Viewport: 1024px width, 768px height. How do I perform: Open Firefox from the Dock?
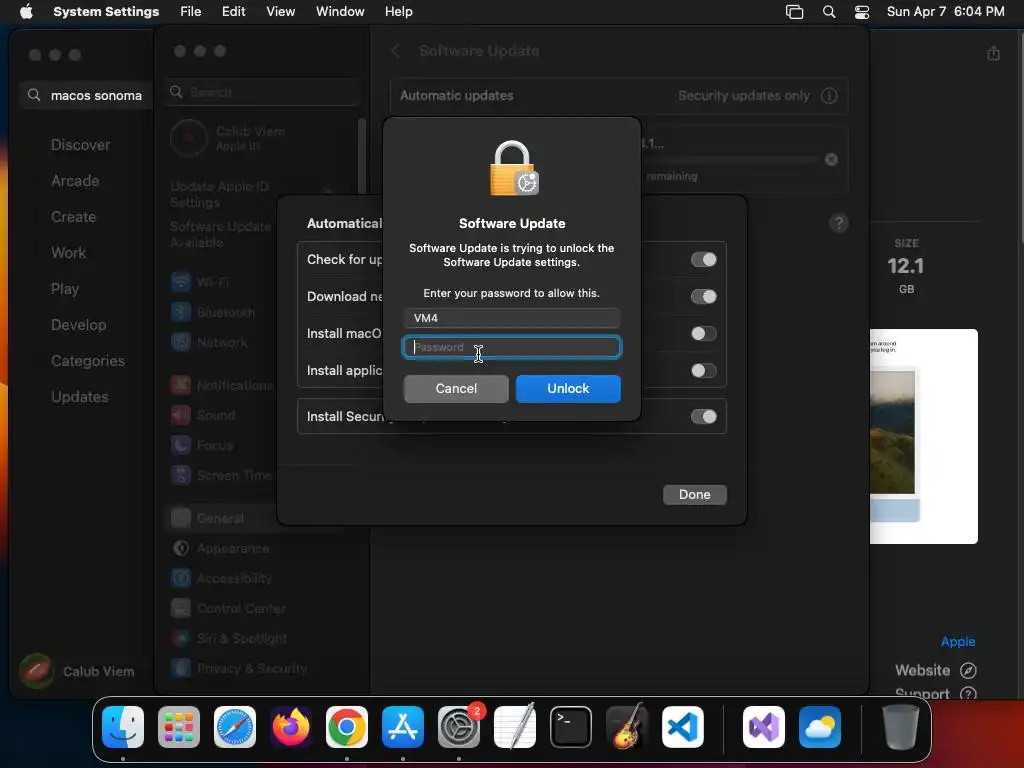(291, 727)
